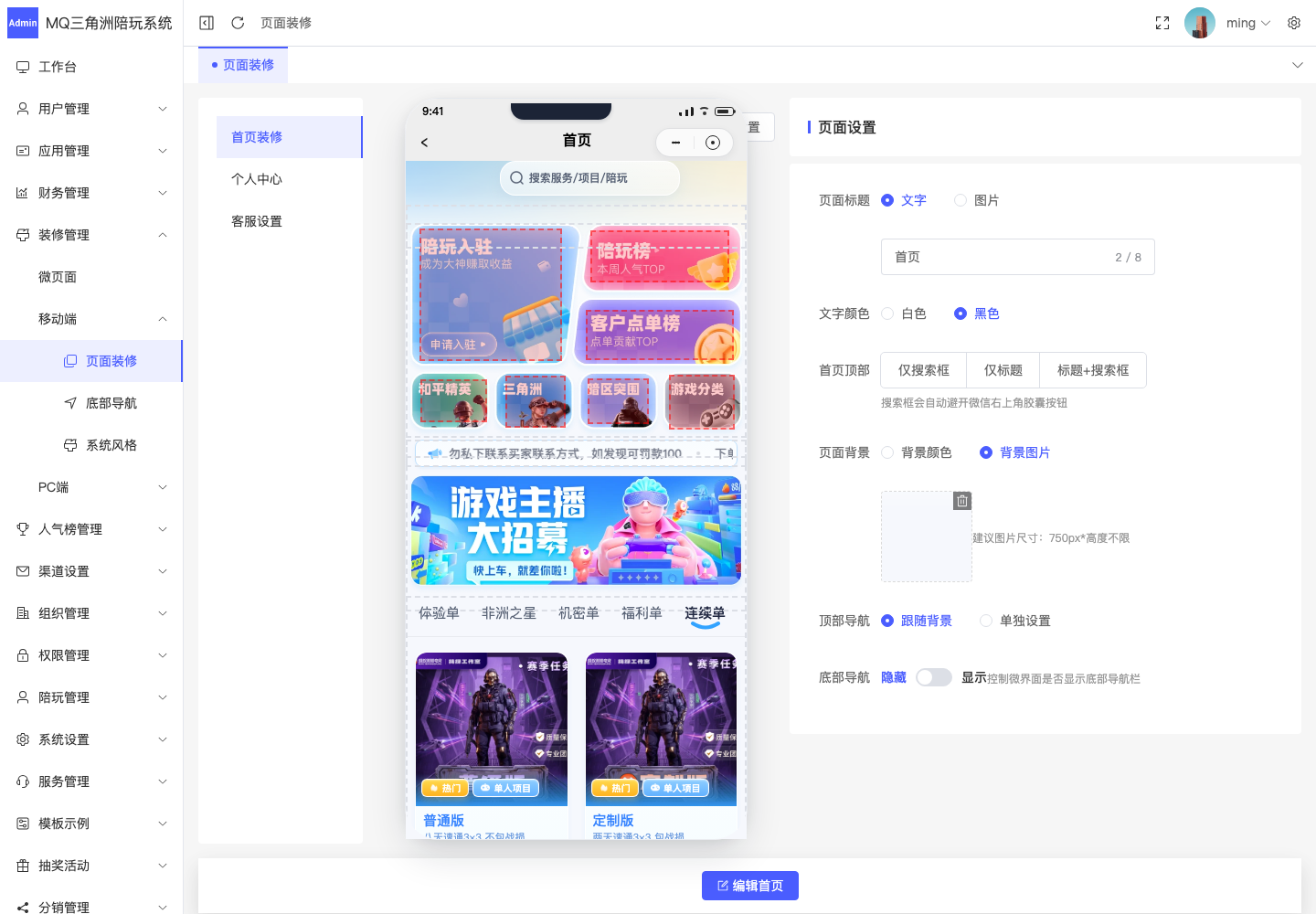Click the 人气榜管理 trophy icon
The height and width of the screenshot is (914, 1316).
tap(23, 529)
